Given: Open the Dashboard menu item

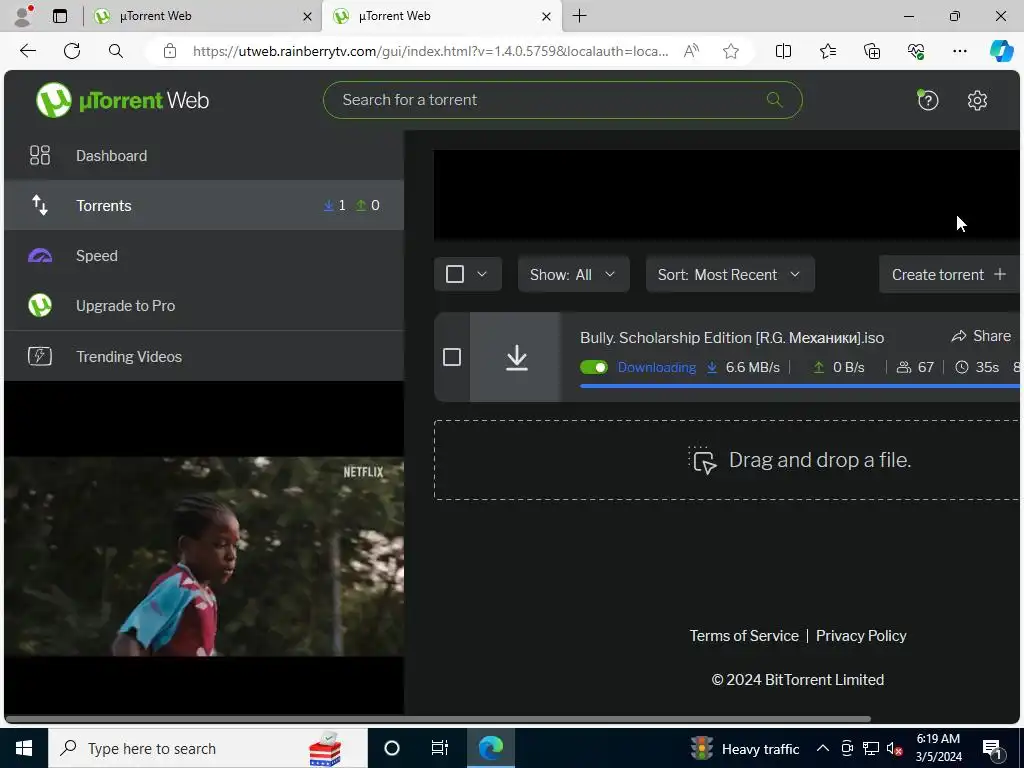Looking at the screenshot, I should [204, 155].
